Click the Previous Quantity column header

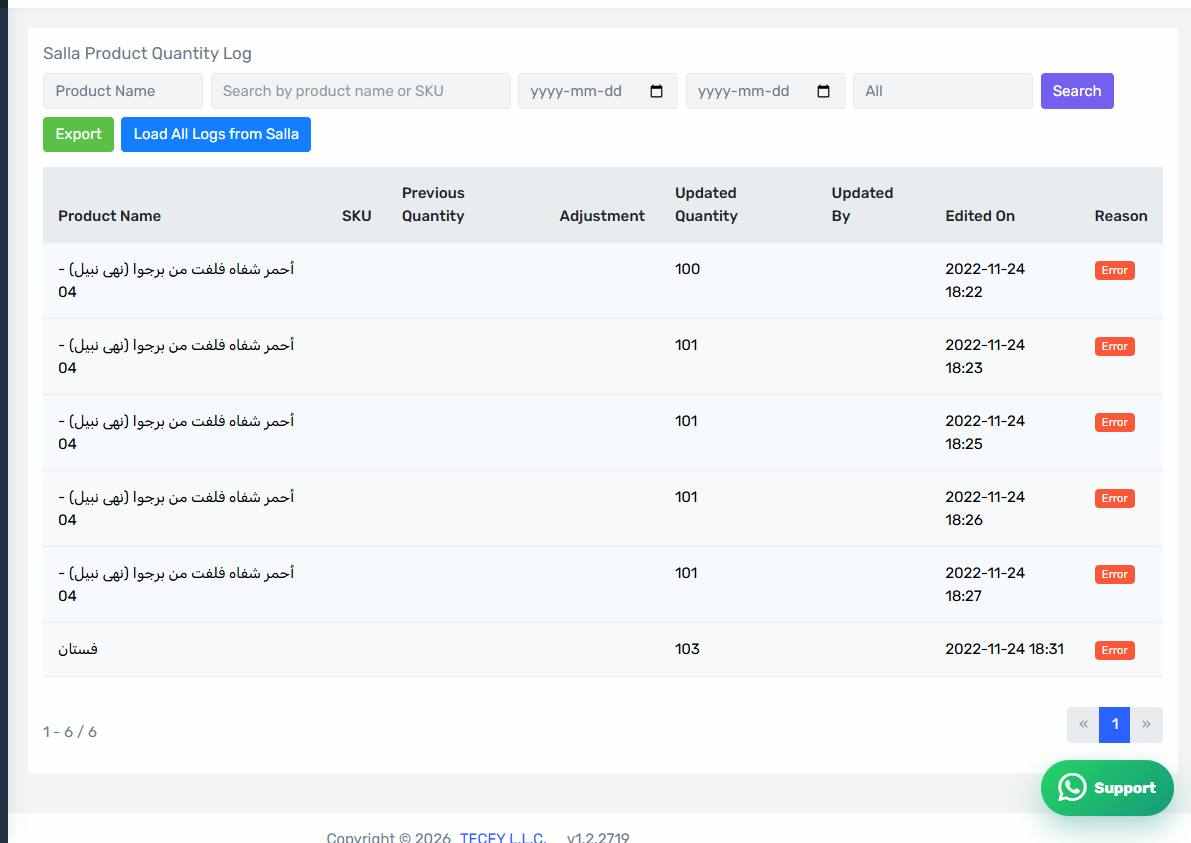(x=433, y=204)
